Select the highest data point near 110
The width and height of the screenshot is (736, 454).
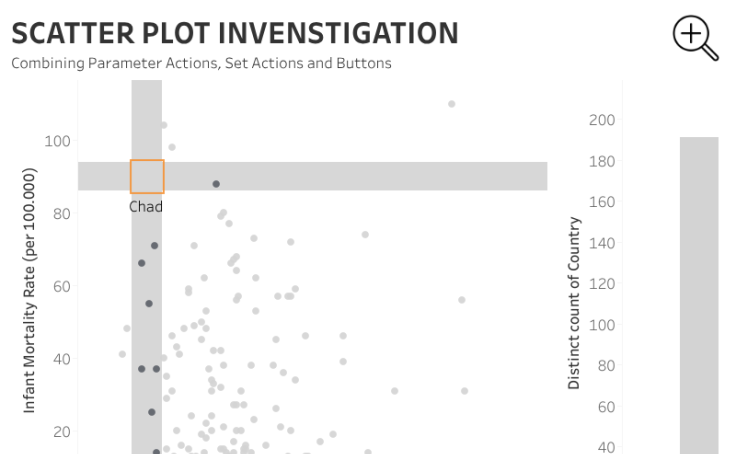pyautogui.click(x=452, y=104)
